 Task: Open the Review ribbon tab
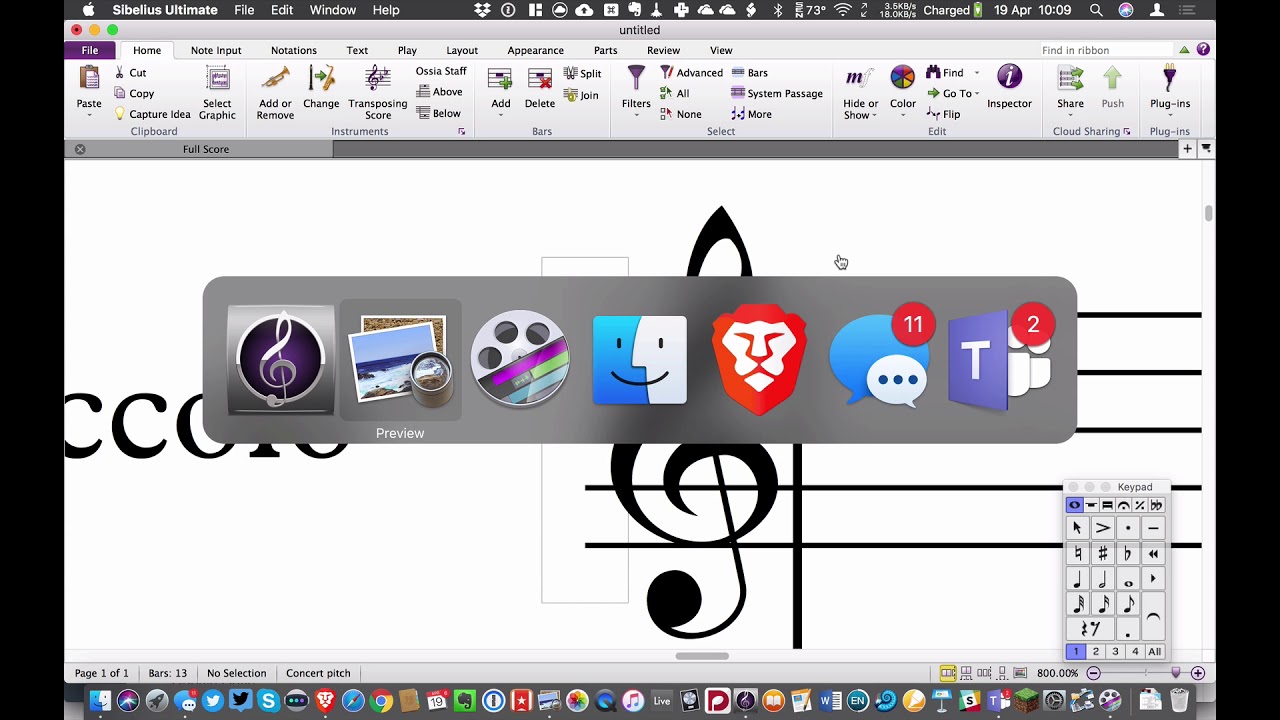coord(663,50)
